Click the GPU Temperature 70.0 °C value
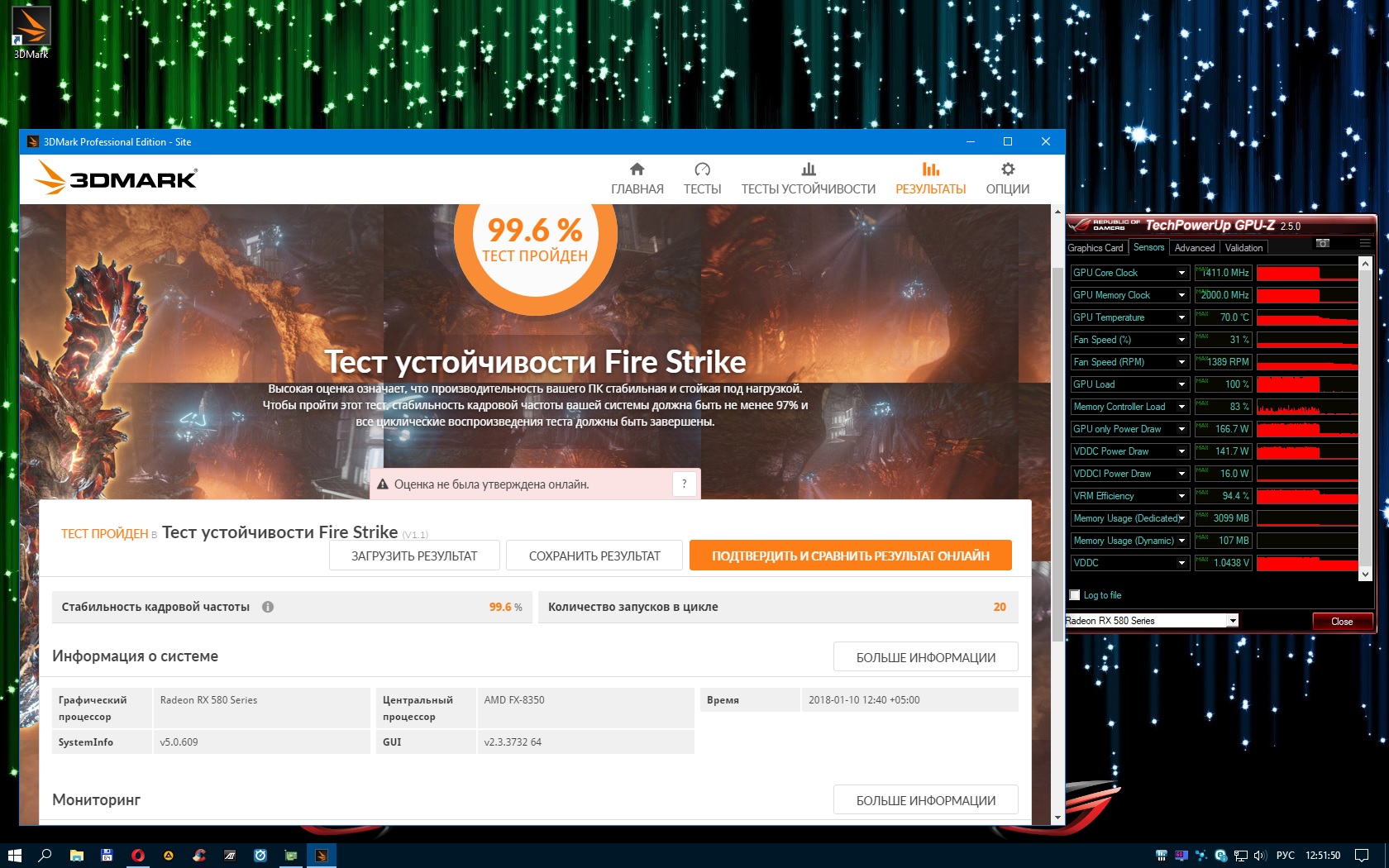 pyautogui.click(x=1223, y=317)
